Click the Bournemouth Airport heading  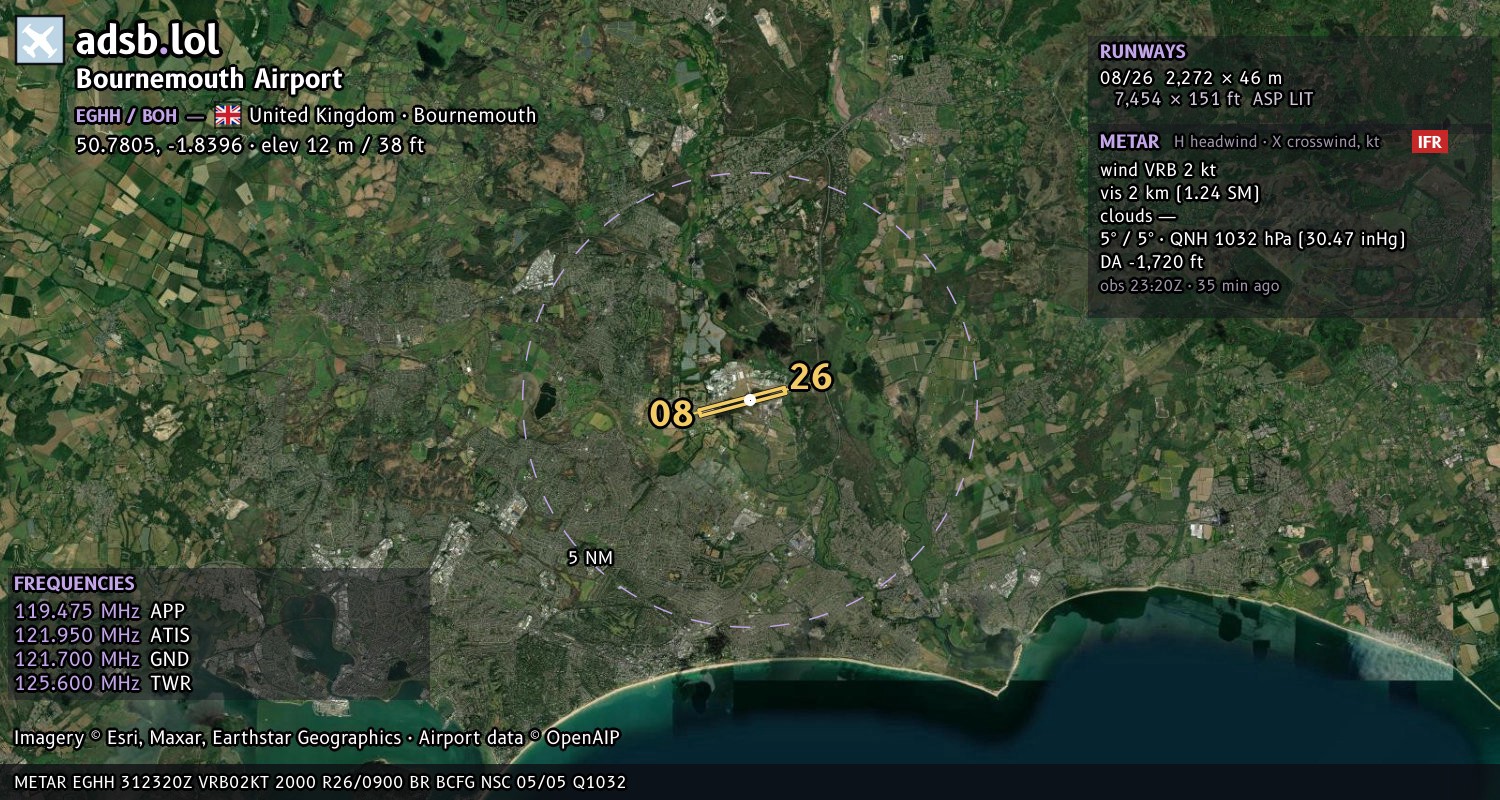click(x=209, y=79)
